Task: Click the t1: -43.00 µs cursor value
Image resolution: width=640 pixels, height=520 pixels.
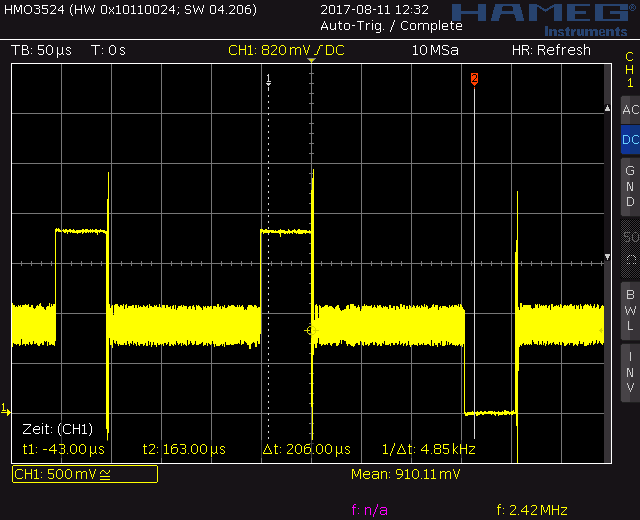Action: (x=64, y=449)
